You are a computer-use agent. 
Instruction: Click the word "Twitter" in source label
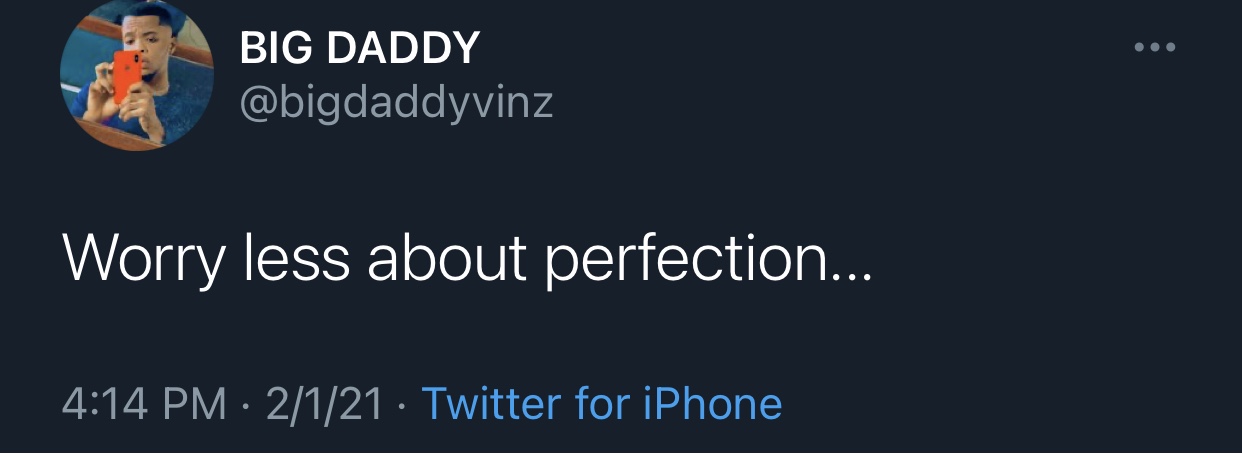pyautogui.click(x=492, y=404)
